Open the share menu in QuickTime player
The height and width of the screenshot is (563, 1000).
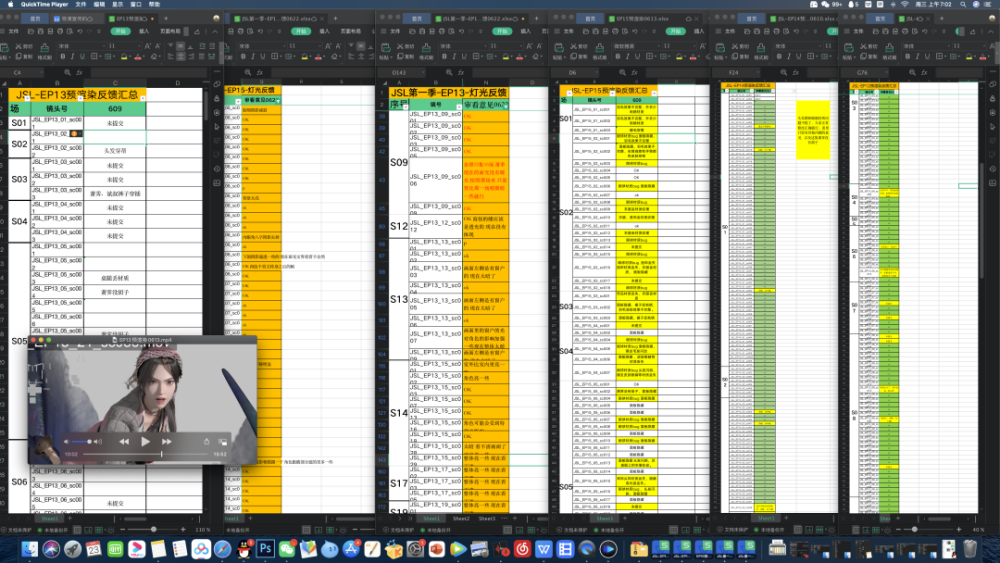(206, 441)
